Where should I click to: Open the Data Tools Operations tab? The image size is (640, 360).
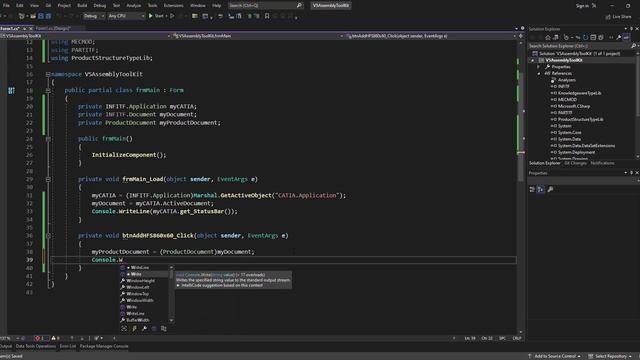(36, 347)
